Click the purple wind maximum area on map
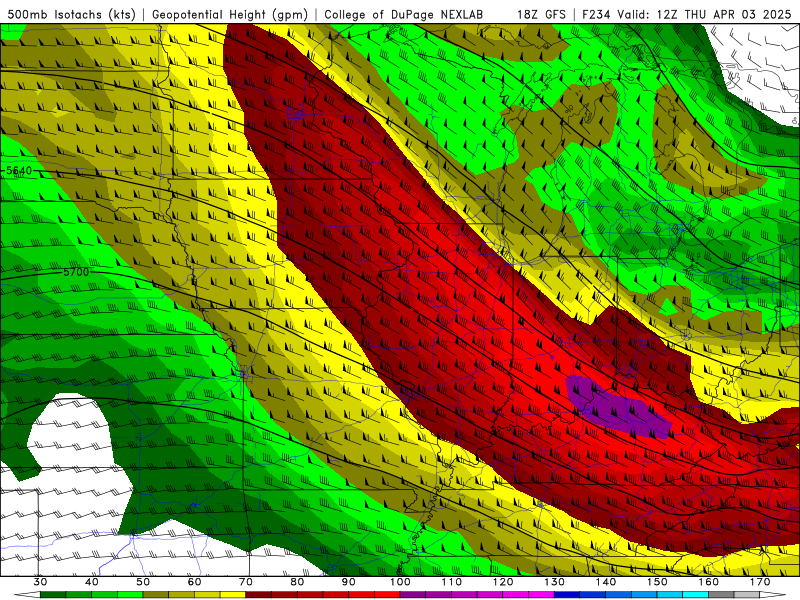 (x=617, y=407)
